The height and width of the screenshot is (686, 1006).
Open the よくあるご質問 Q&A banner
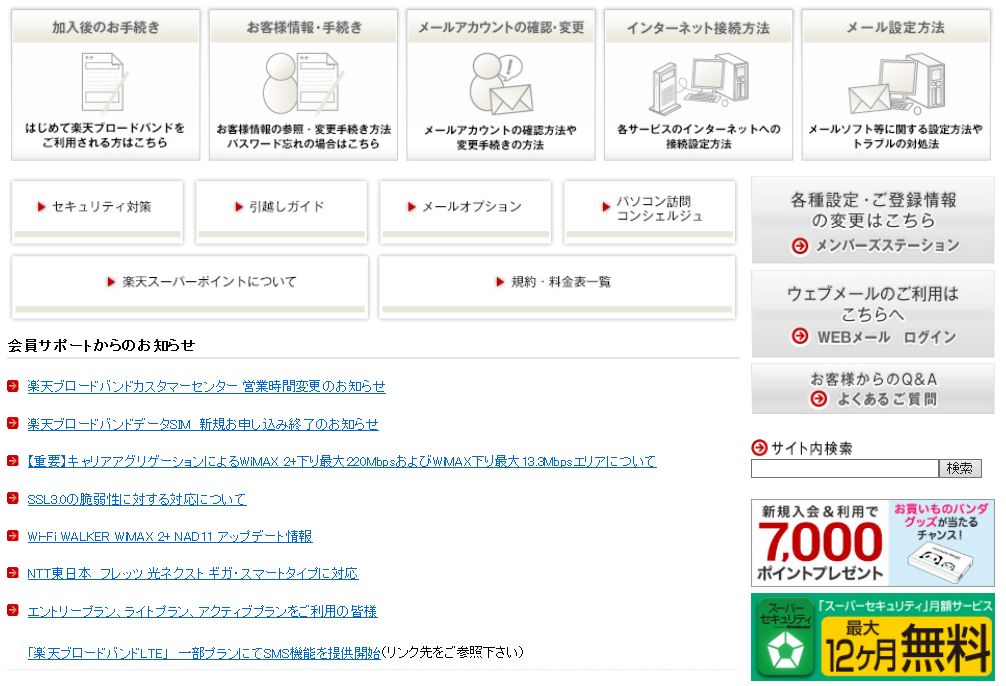pos(873,389)
